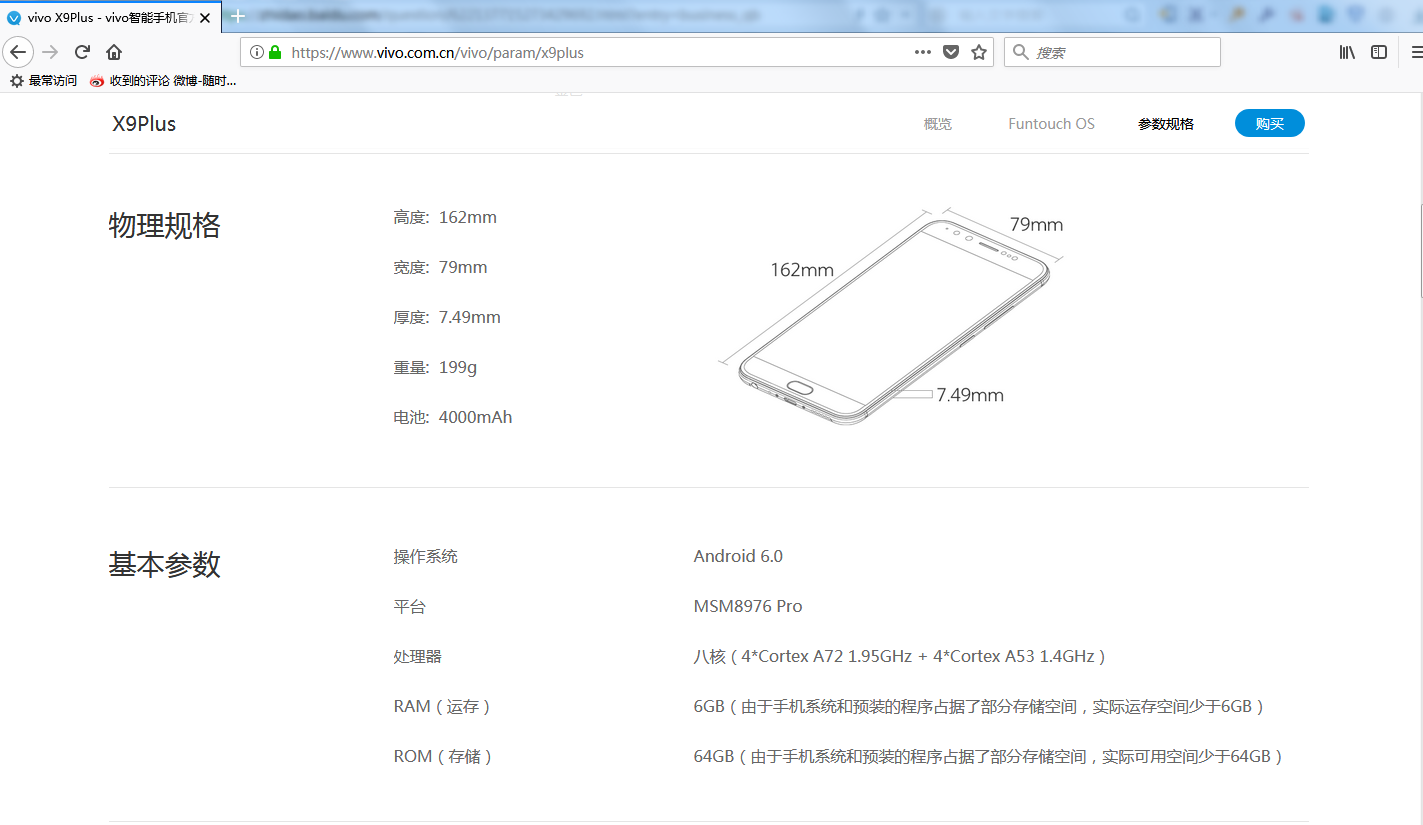Click the 6GB RAM description
The image size is (1423, 825).
pyautogui.click(x=980, y=706)
